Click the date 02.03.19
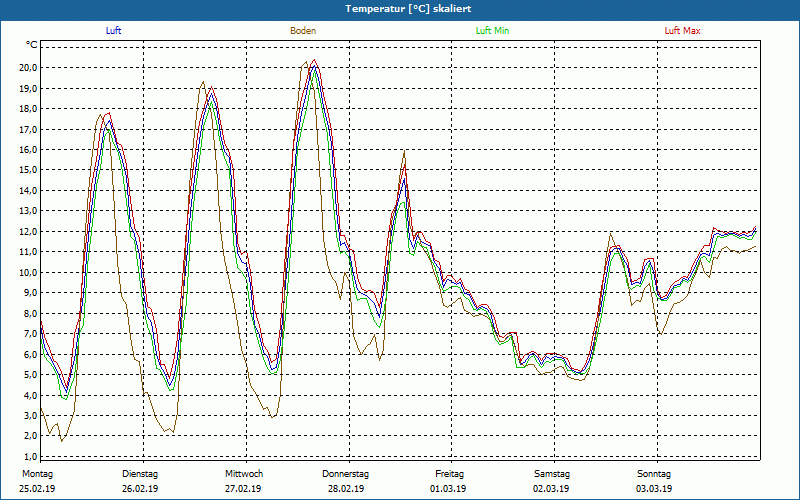The width and height of the screenshot is (800, 500). coord(552,489)
